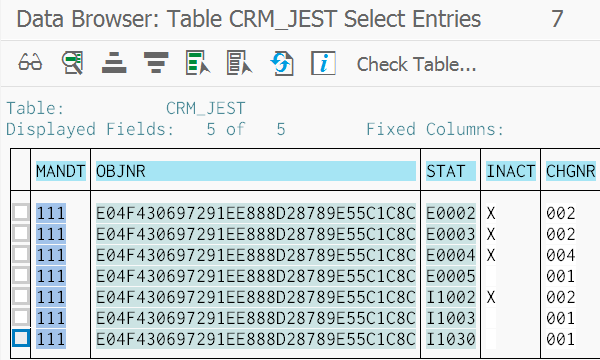Image resolution: width=600 pixels, height=360 pixels.
Task: Click the MANDT value 111 in row E0005
Action: [x=51, y=276]
